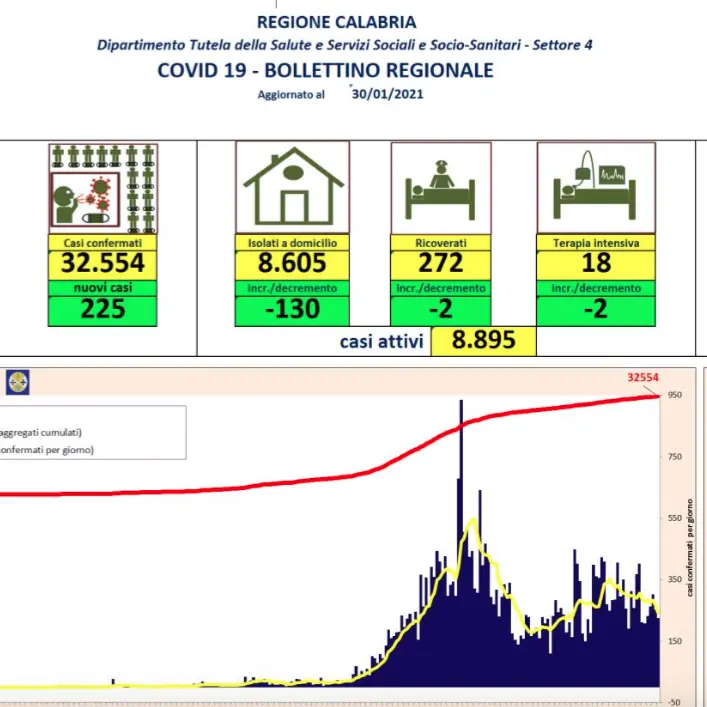The width and height of the screenshot is (707, 707).
Task: Click the nuovi casi value 225
Action: pyautogui.click(x=103, y=309)
